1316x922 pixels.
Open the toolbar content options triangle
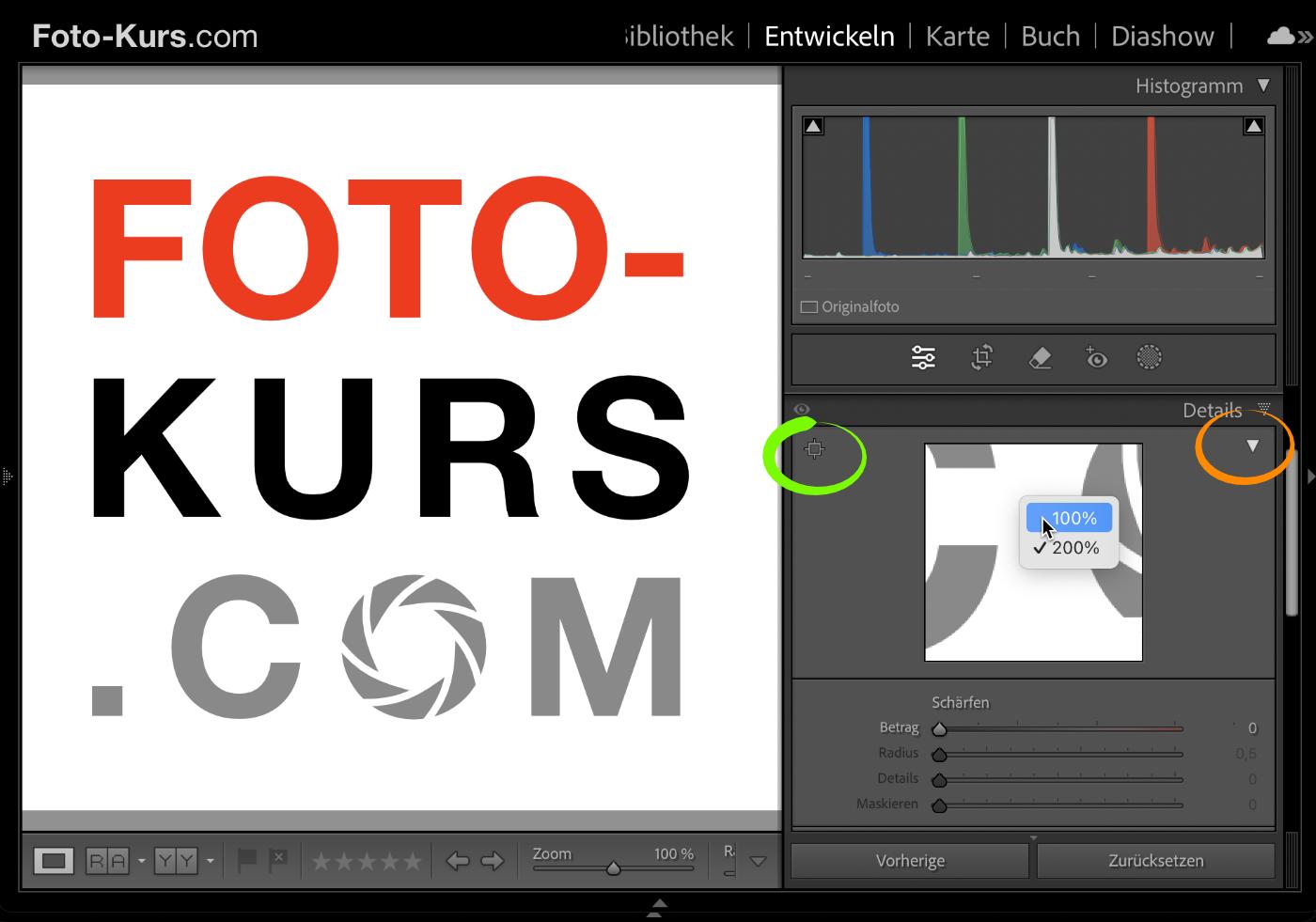[759, 862]
